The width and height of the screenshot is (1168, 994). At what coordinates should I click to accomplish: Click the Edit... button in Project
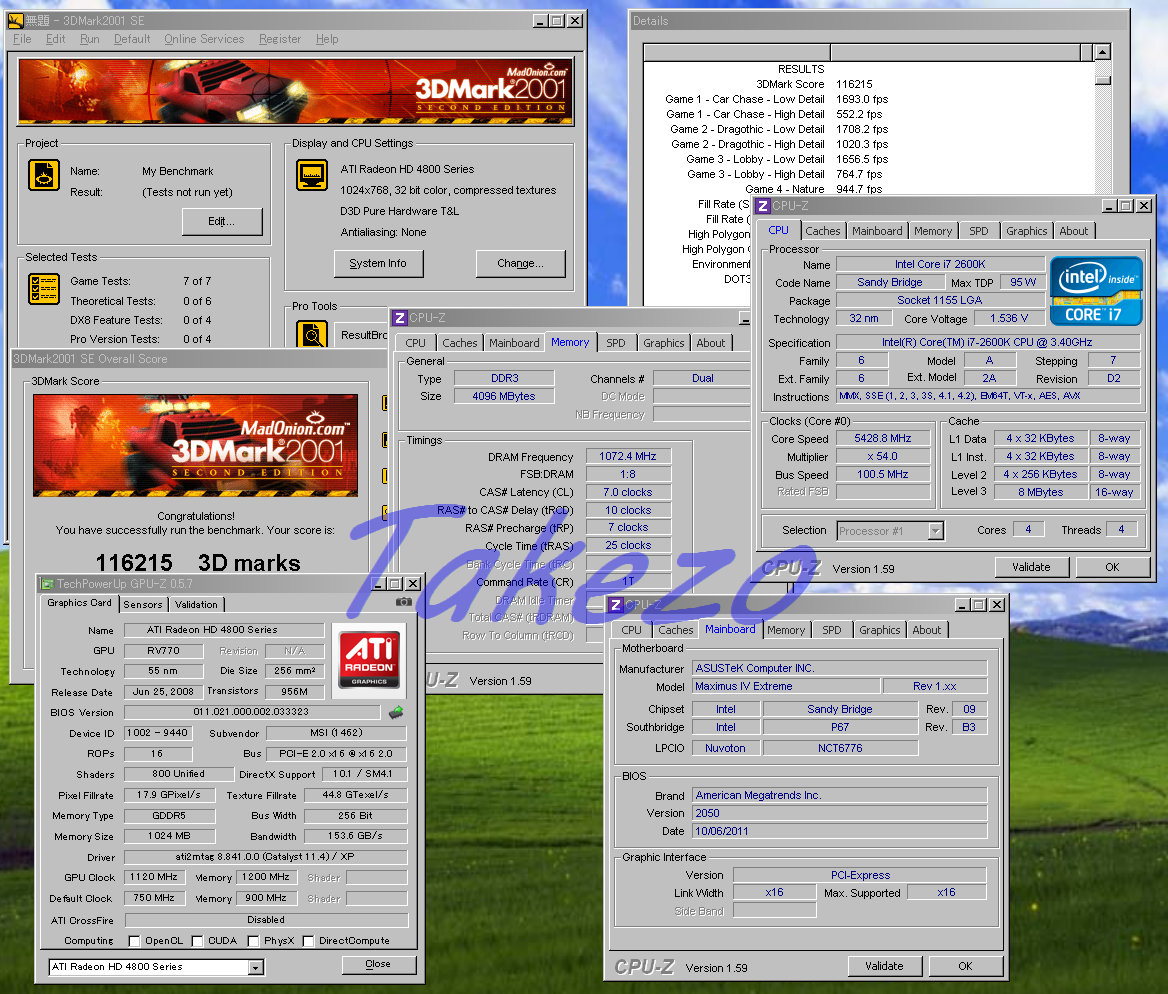(x=221, y=221)
